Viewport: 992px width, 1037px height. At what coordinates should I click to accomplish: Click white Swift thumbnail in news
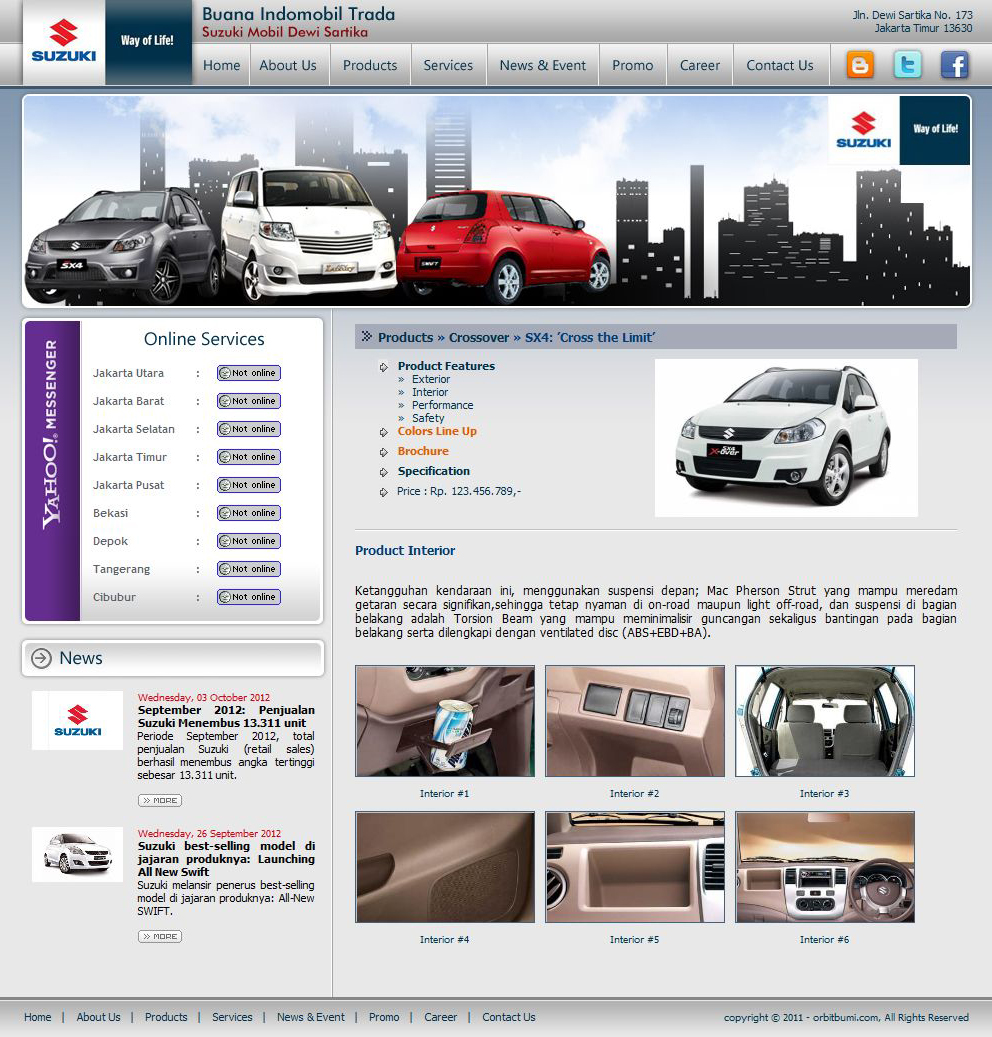point(77,854)
